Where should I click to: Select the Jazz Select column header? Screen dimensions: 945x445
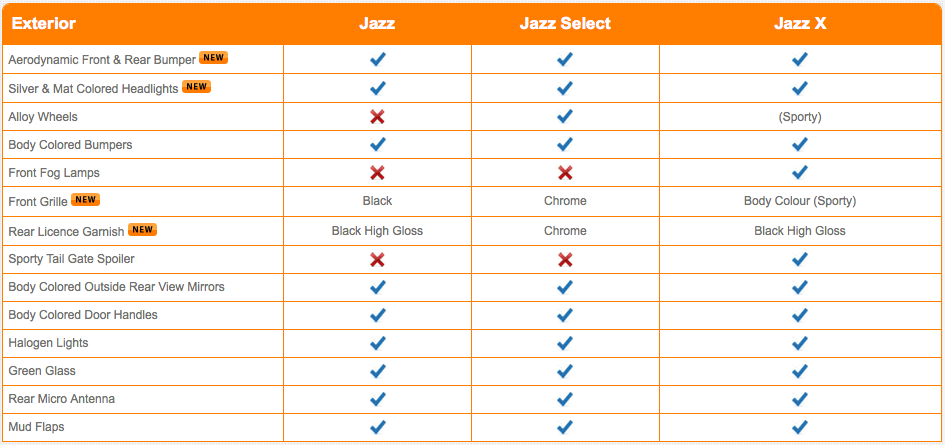point(565,24)
